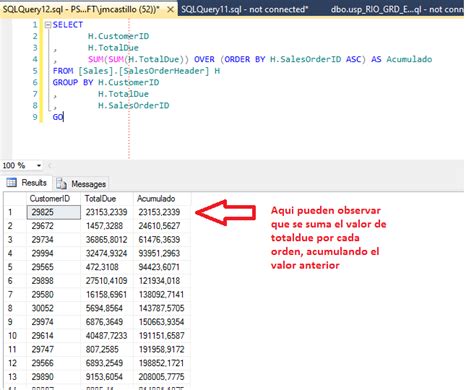The height and width of the screenshot is (390, 474).
Task: Click H.SalesOrderID on line 8
Action: click(134, 106)
